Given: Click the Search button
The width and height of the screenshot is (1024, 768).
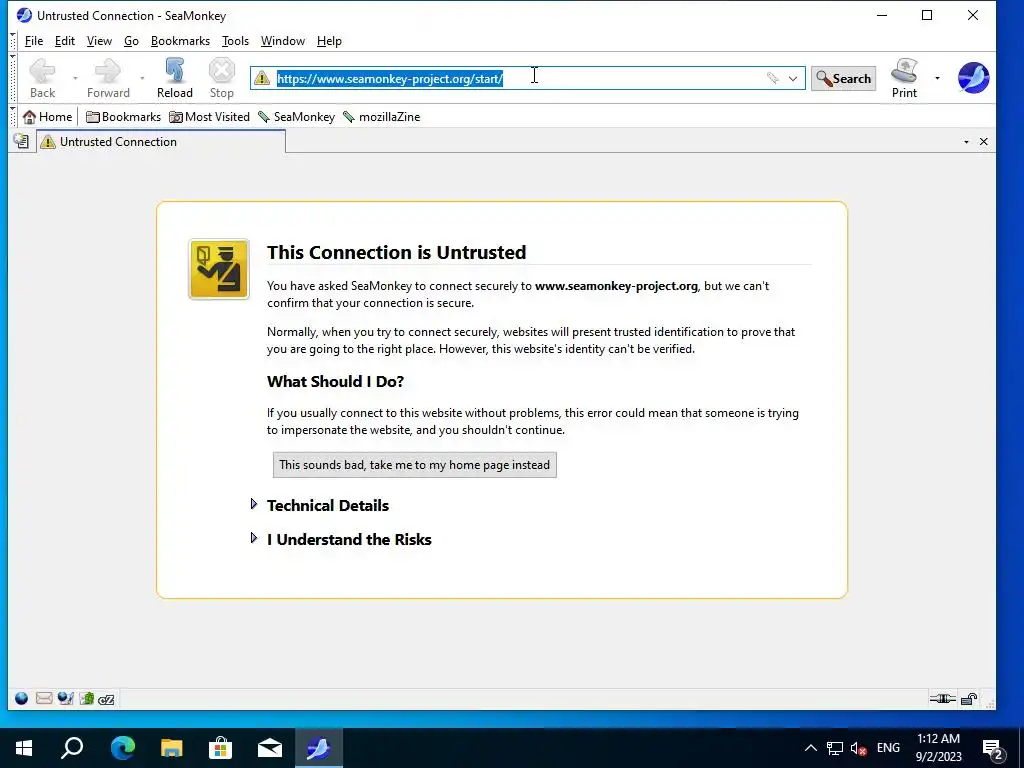Looking at the screenshot, I should pos(843,78).
